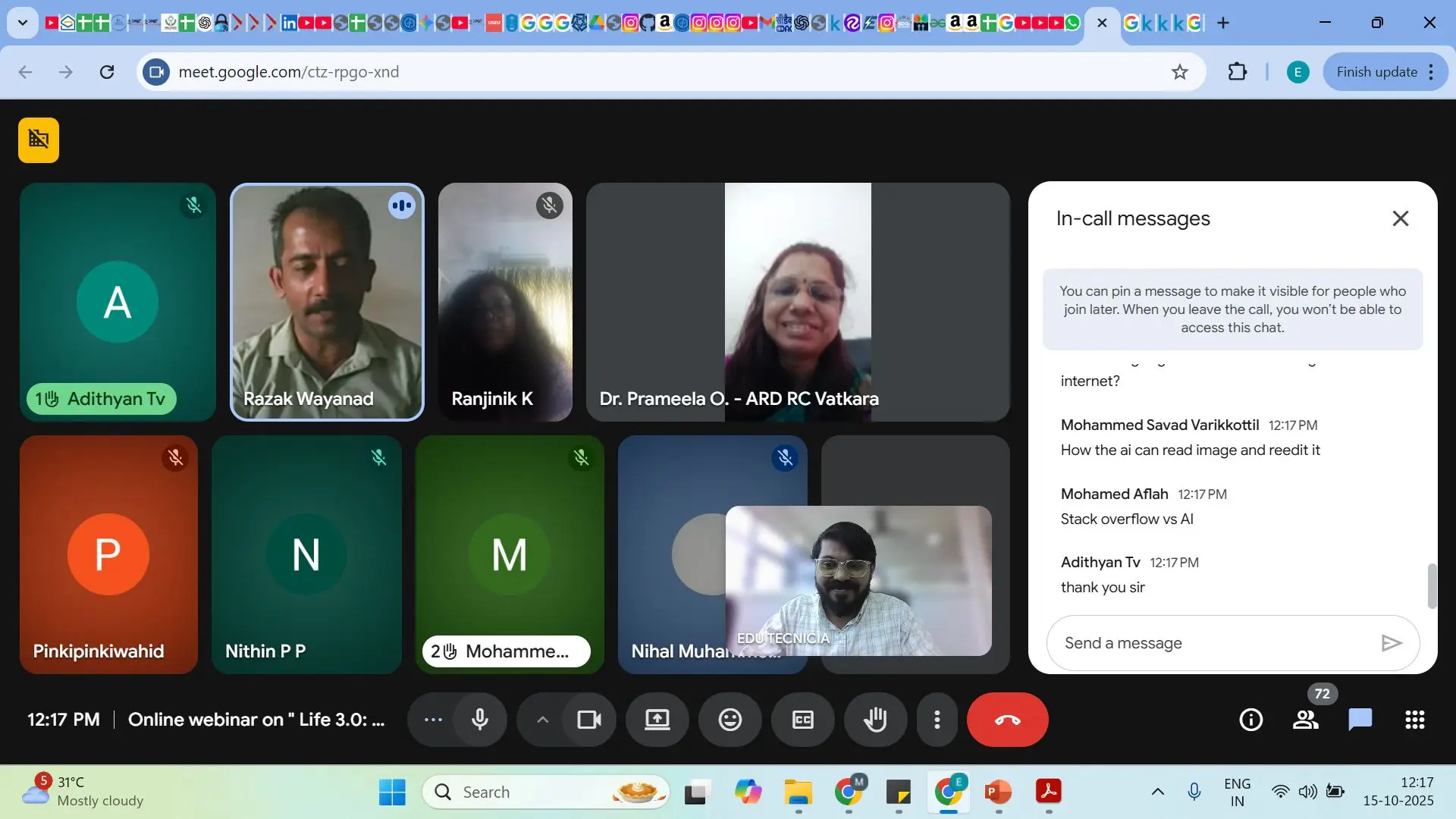
Task: Close the In-call messages panel
Action: point(1400,218)
